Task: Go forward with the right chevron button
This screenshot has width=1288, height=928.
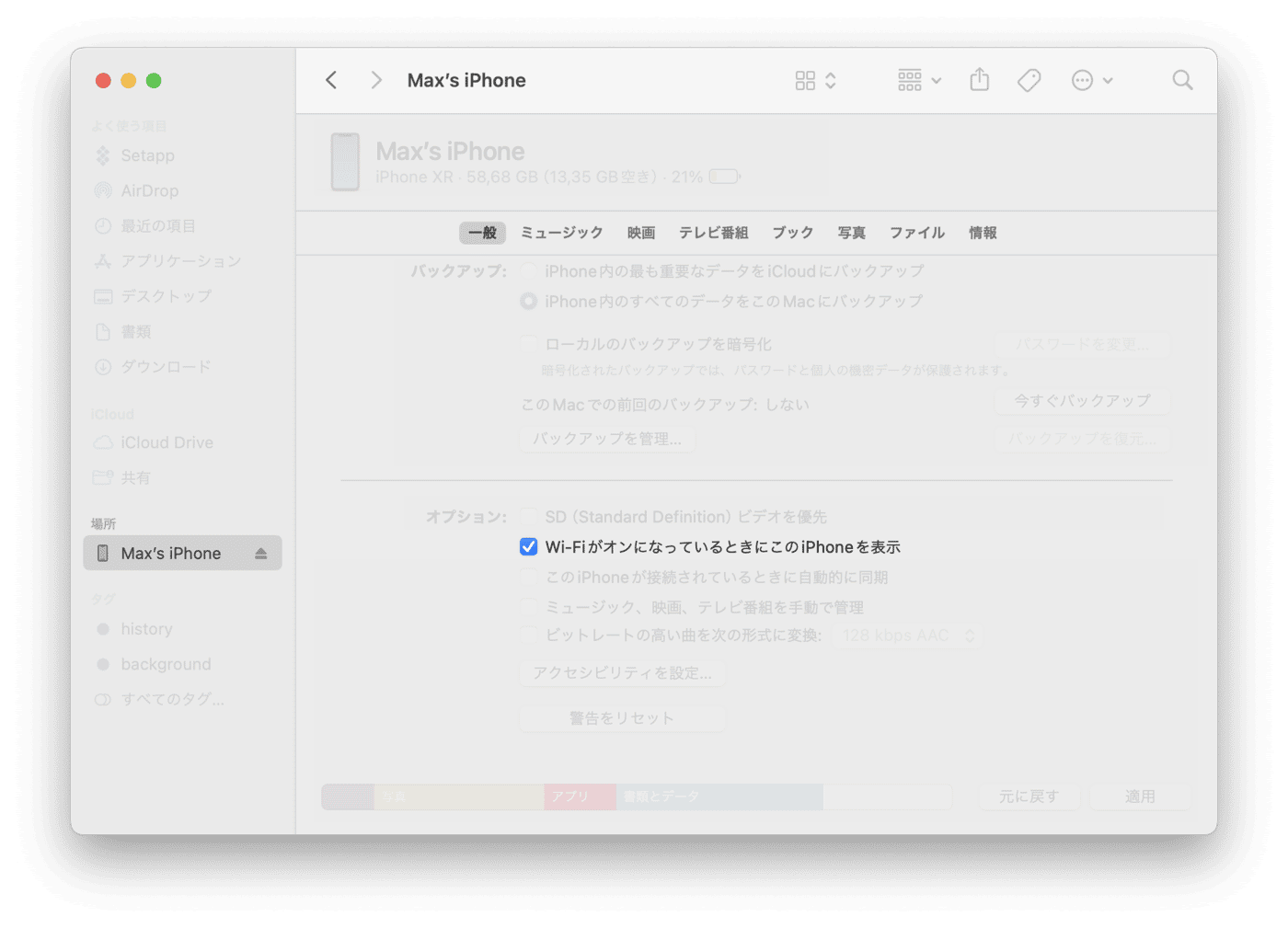Action: click(x=375, y=81)
